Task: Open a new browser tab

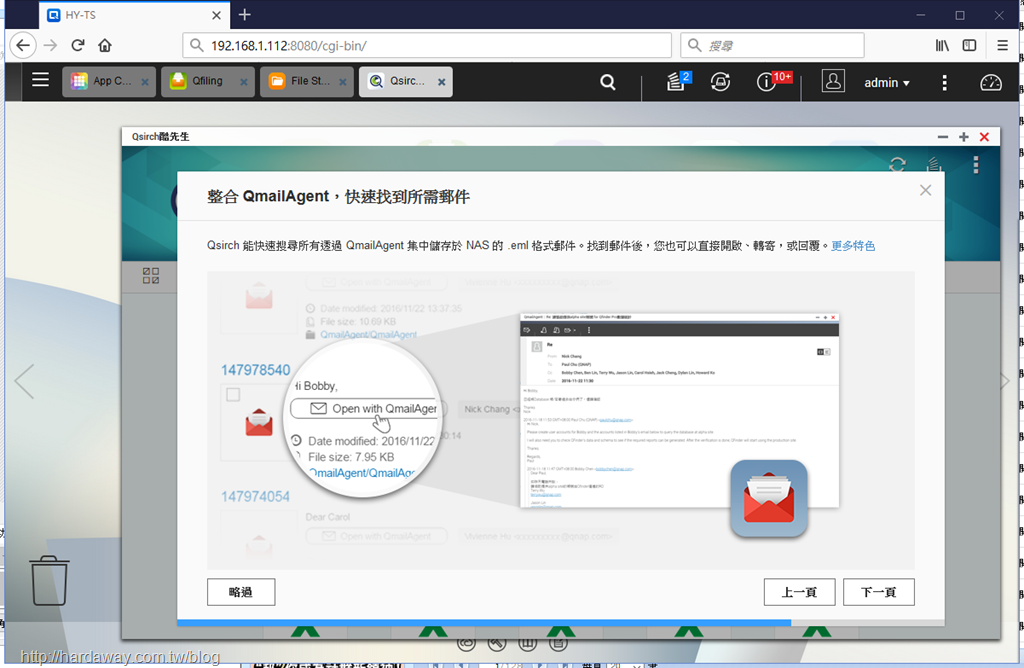Action: pos(244,14)
